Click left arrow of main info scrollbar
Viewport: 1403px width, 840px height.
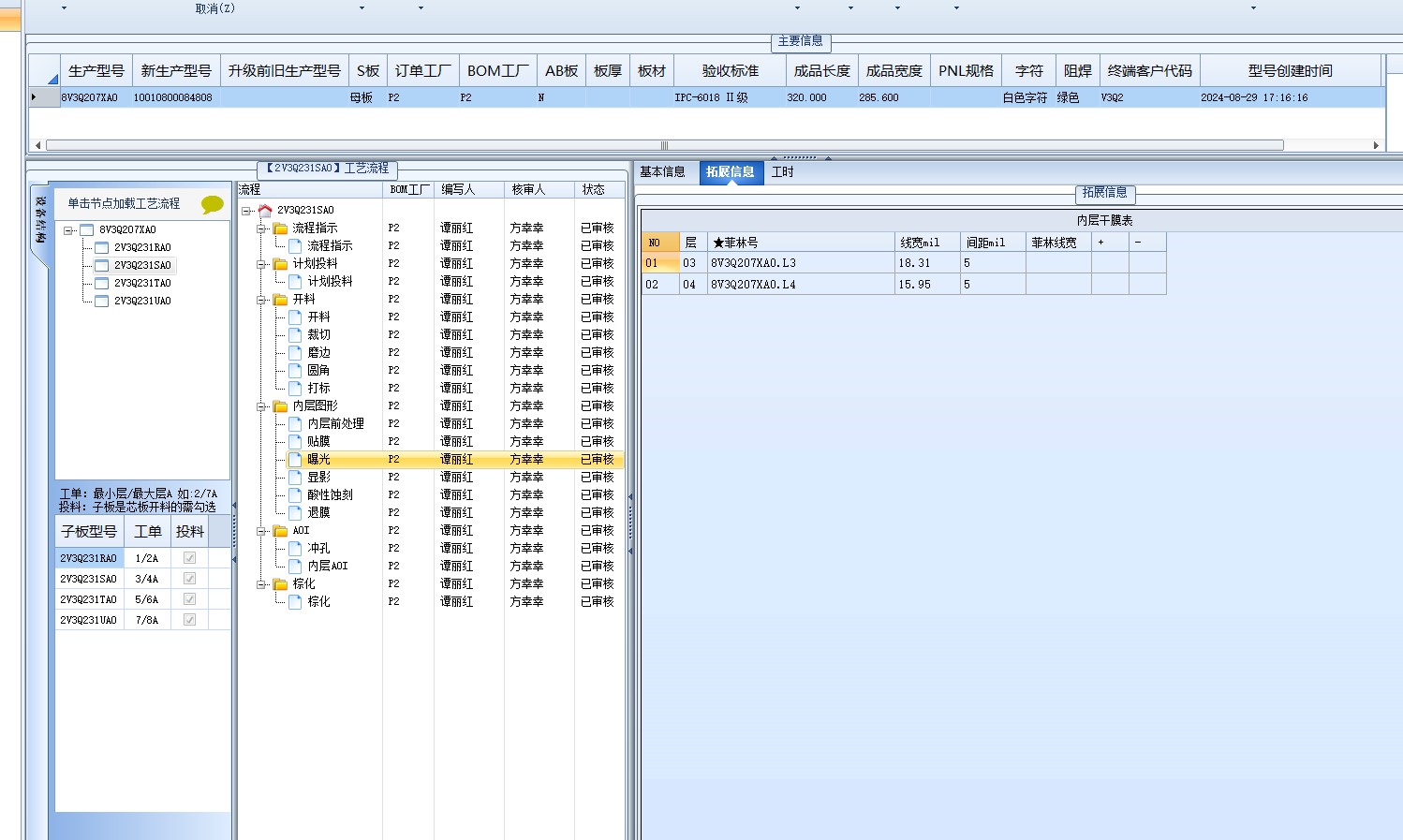[37, 145]
